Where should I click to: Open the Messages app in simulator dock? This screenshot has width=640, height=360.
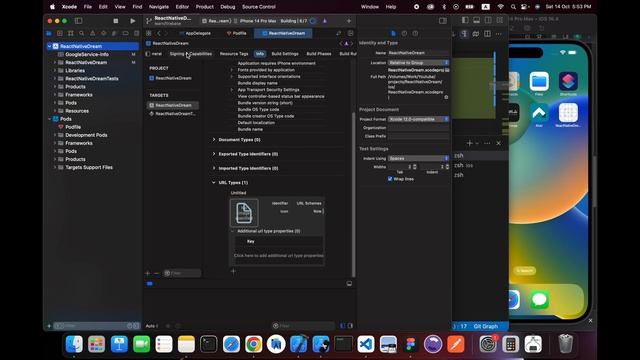click(539, 300)
